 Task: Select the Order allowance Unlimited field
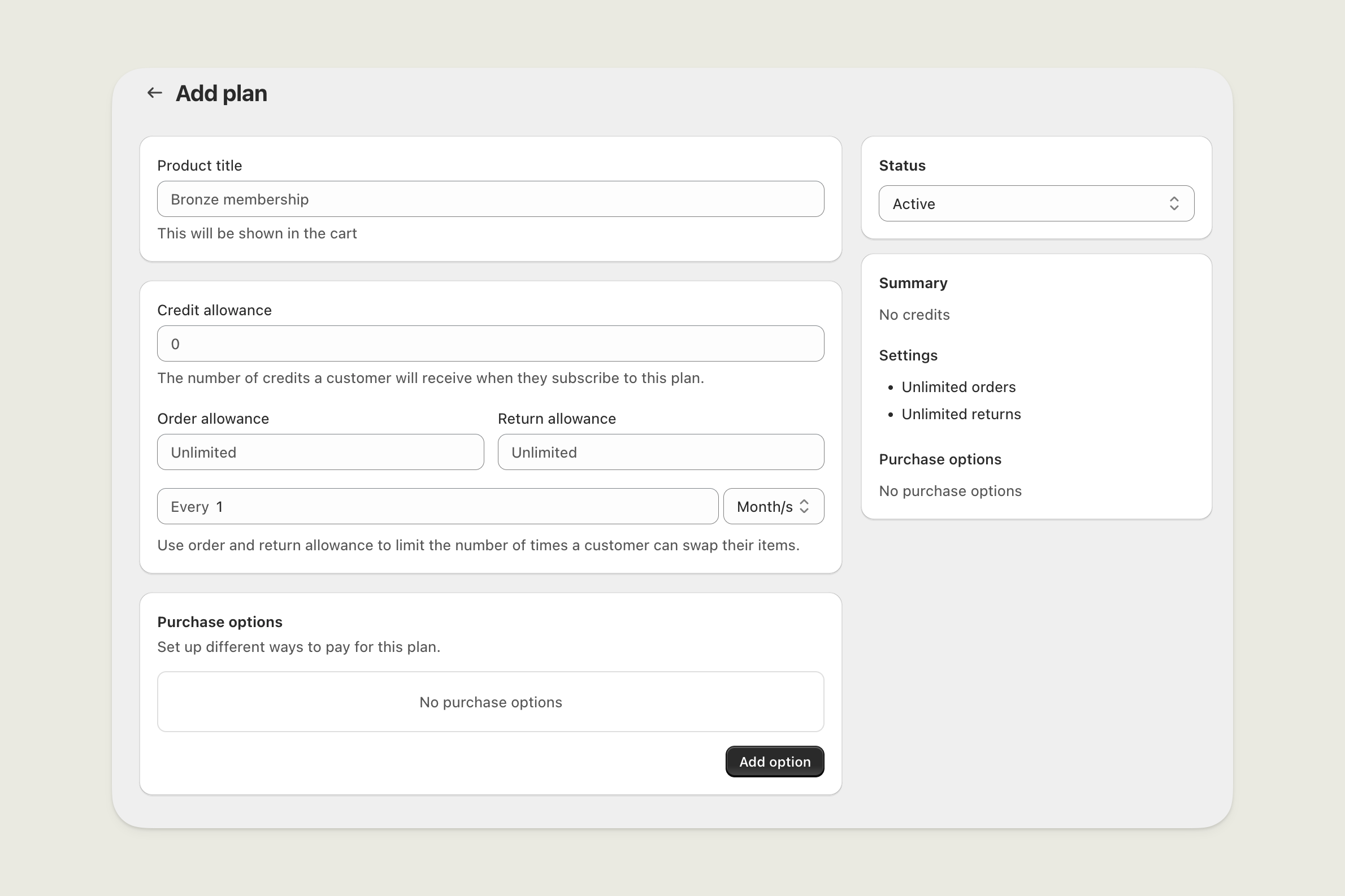pyautogui.click(x=320, y=452)
